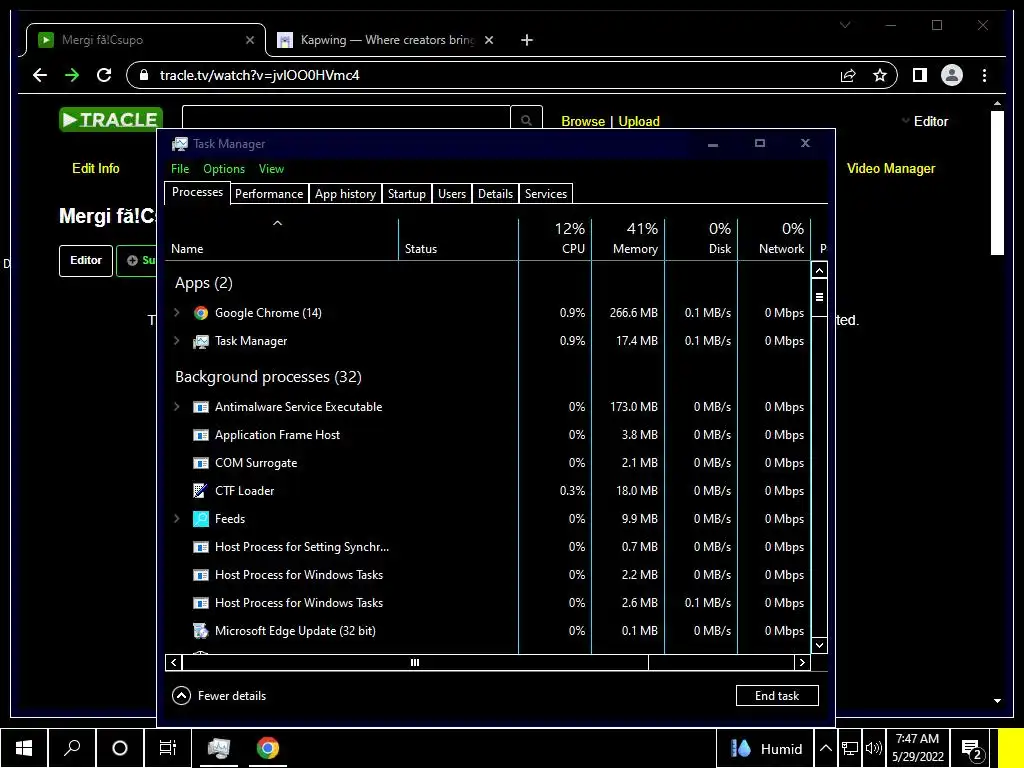This screenshot has width=1024, height=768.
Task: Switch to the Startup tab
Action: point(407,194)
